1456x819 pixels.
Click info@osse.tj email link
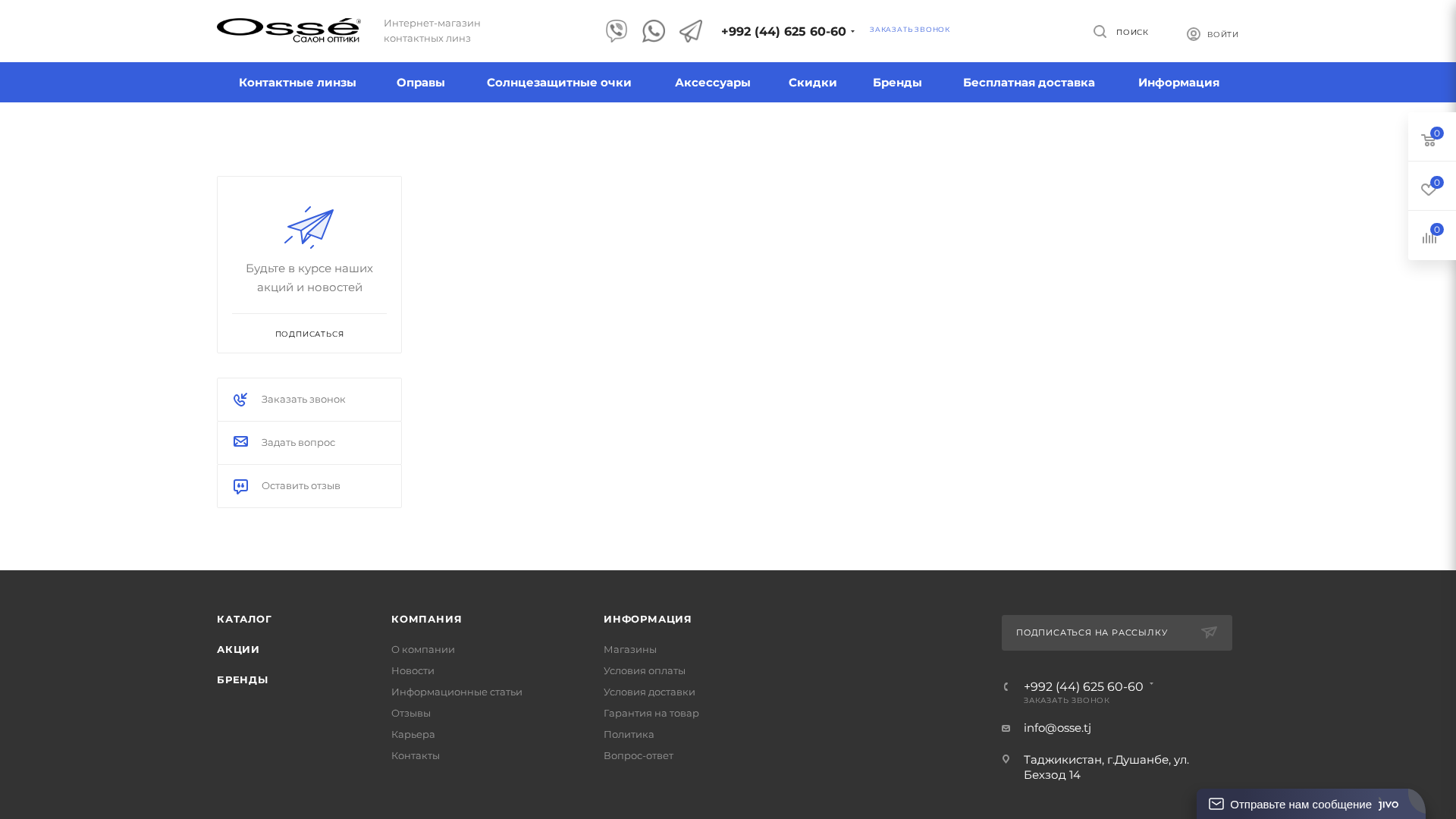(x=1057, y=728)
